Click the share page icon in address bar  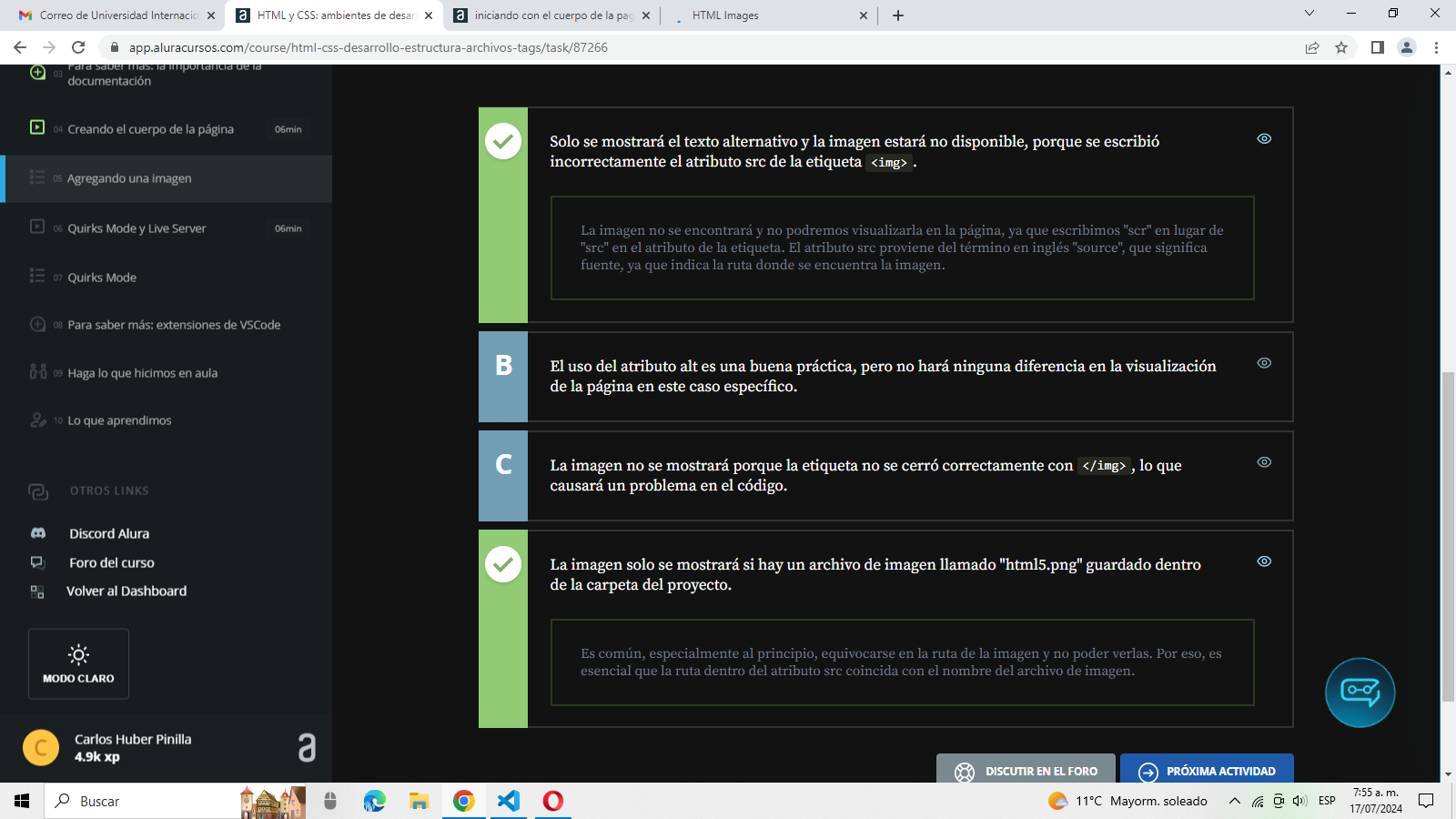coord(1312,47)
